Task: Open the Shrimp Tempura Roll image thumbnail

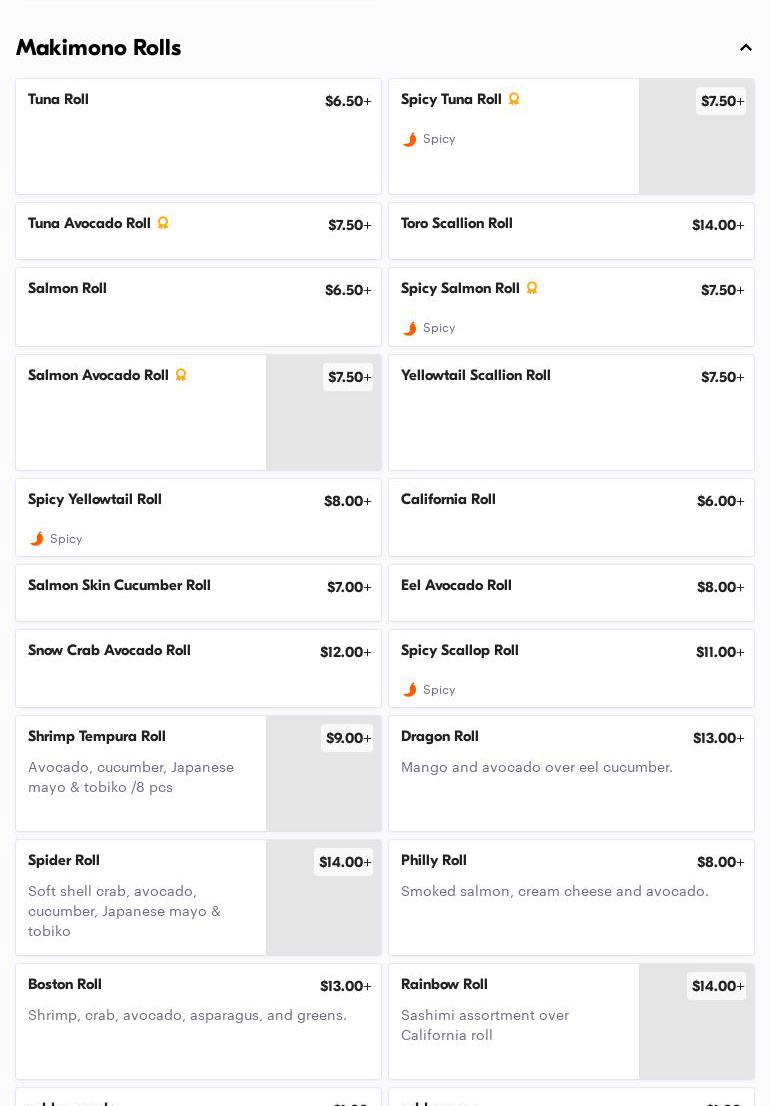Action: coord(323,787)
